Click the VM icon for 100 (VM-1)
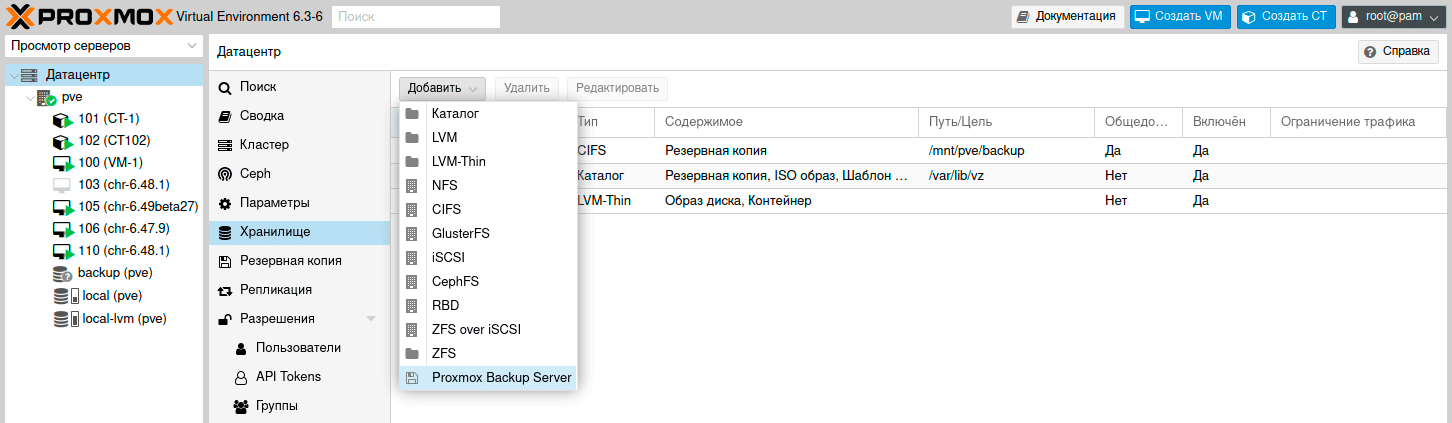This screenshot has height=423, width=1452. 62,163
